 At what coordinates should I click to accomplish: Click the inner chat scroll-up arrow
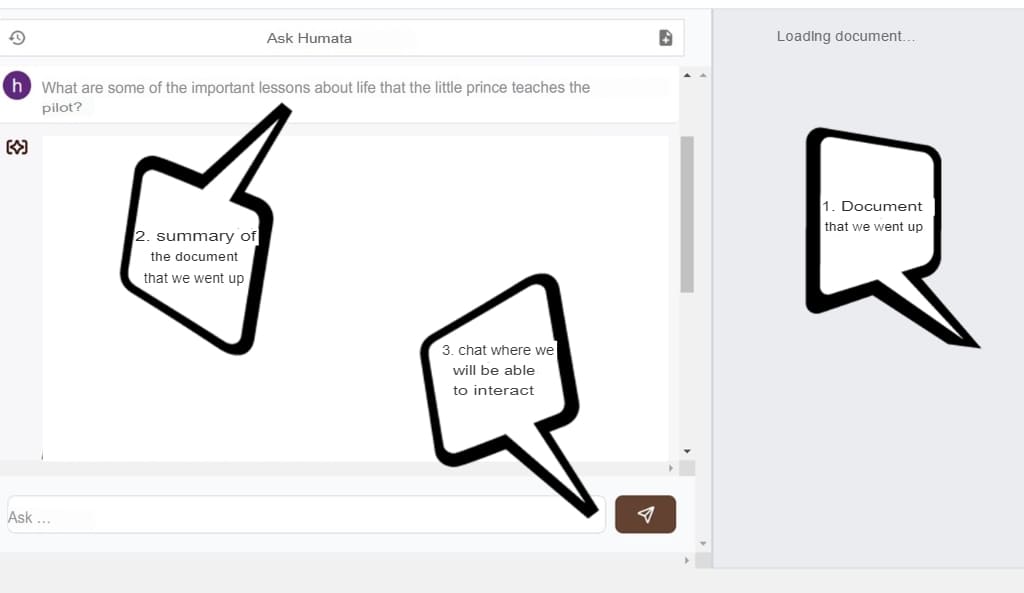686,75
